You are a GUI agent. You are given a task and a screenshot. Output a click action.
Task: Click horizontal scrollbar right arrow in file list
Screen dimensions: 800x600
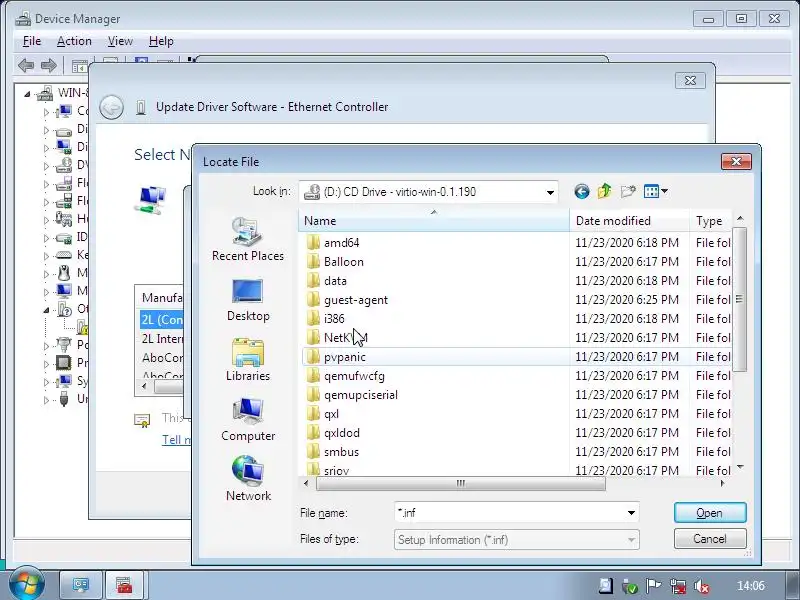pyautogui.click(x=722, y=483)
